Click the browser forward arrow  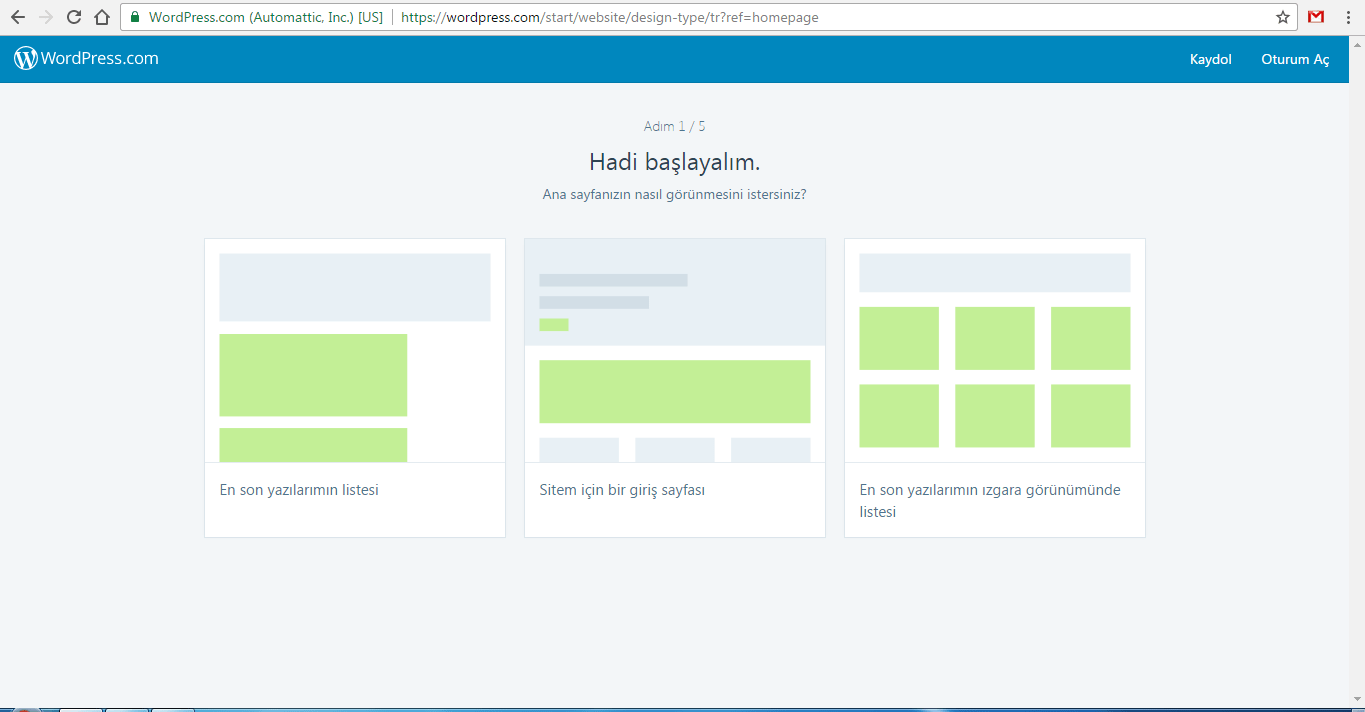click(x=46, y=17)
